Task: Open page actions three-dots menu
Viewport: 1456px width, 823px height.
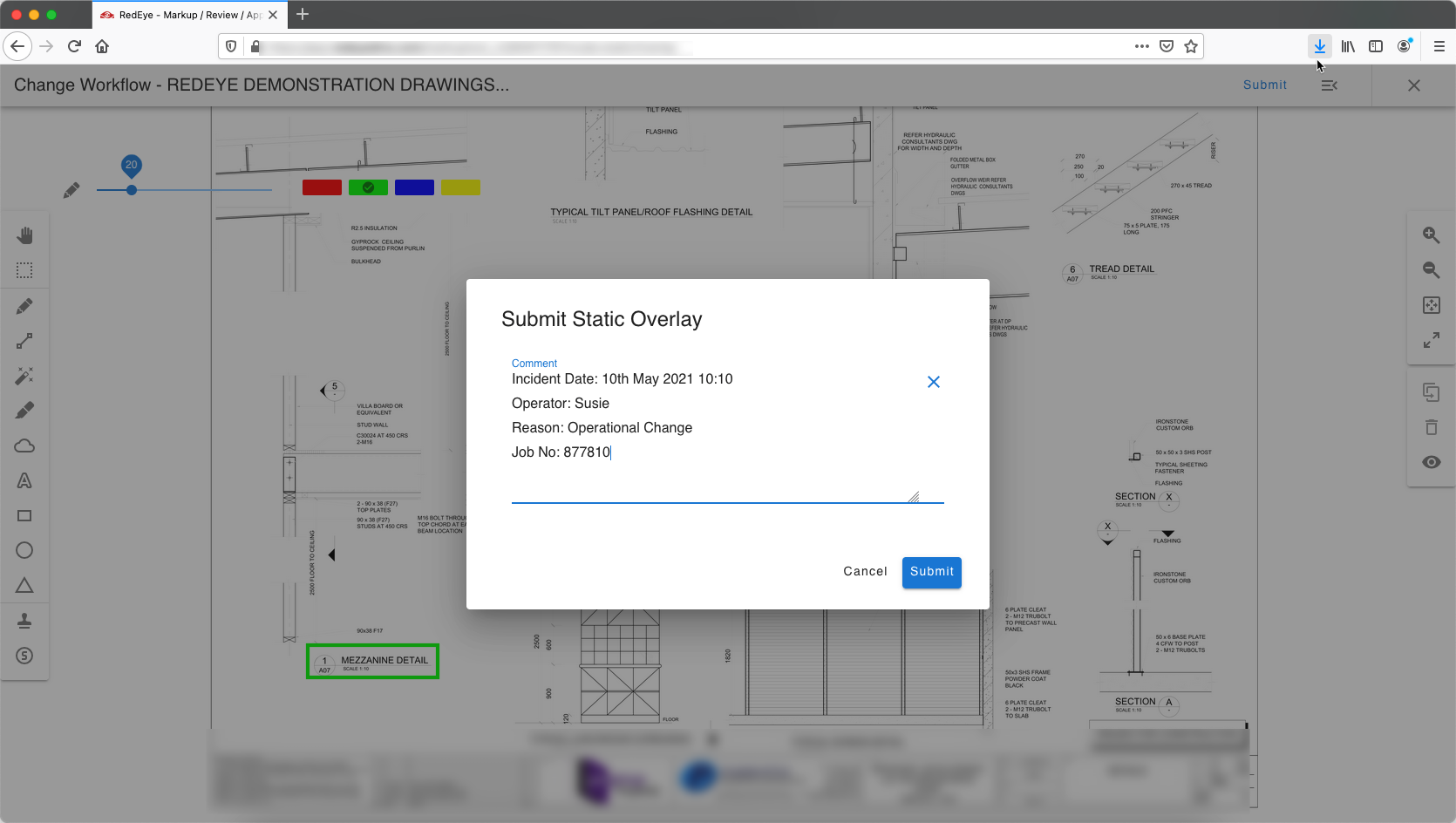Action: pos(1142,46)
